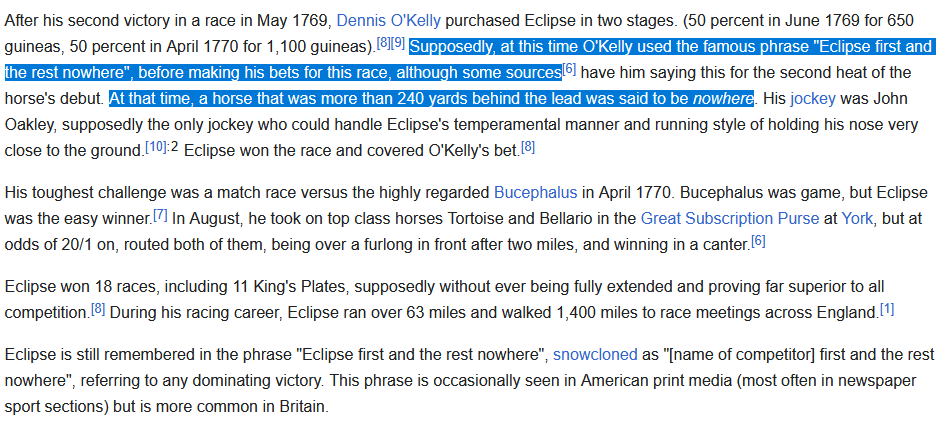This screenshot has width=940, height=429.
Task: Click citation [6] after 'some sources'
Action: click(x=569, y=69)
